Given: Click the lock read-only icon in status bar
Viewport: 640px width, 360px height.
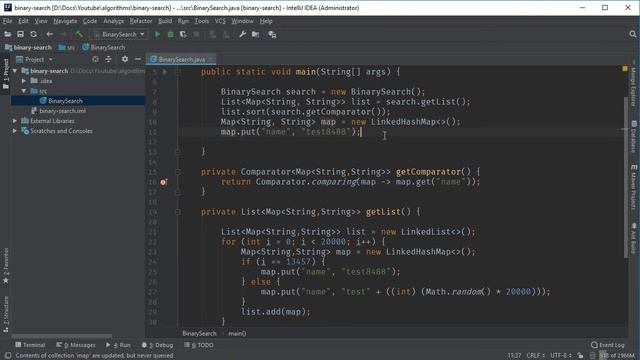Looking at the screenshot, I should pyautogui.click(x=580, y=356).
